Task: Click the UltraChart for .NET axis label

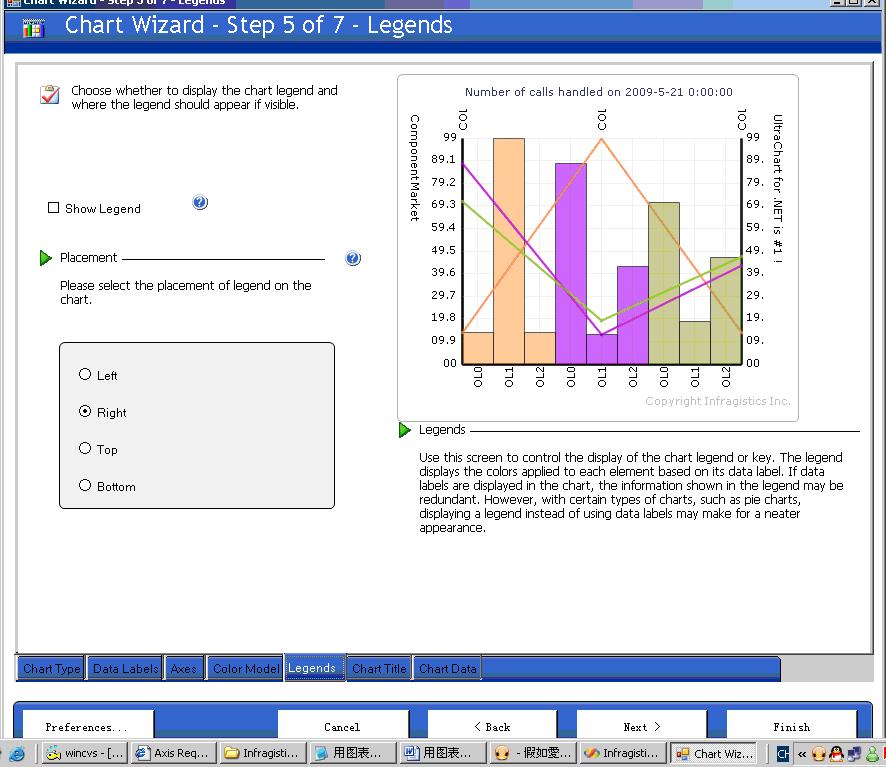Action: click(778, 188)
